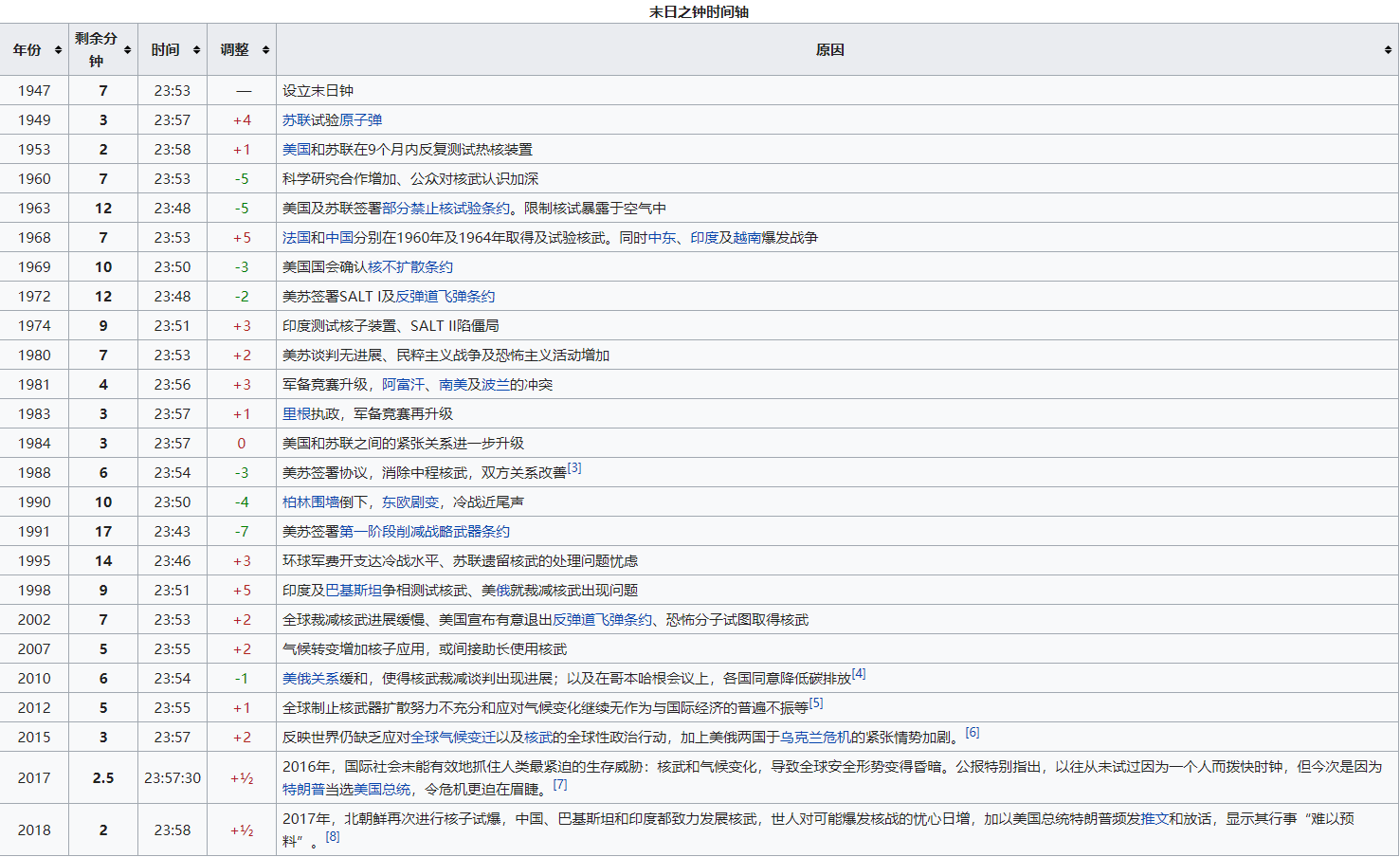Follow the 第一阶段削减战略武器条约 link
The height and width of the screenshot is (857, 1400).
tap(425, 532)
